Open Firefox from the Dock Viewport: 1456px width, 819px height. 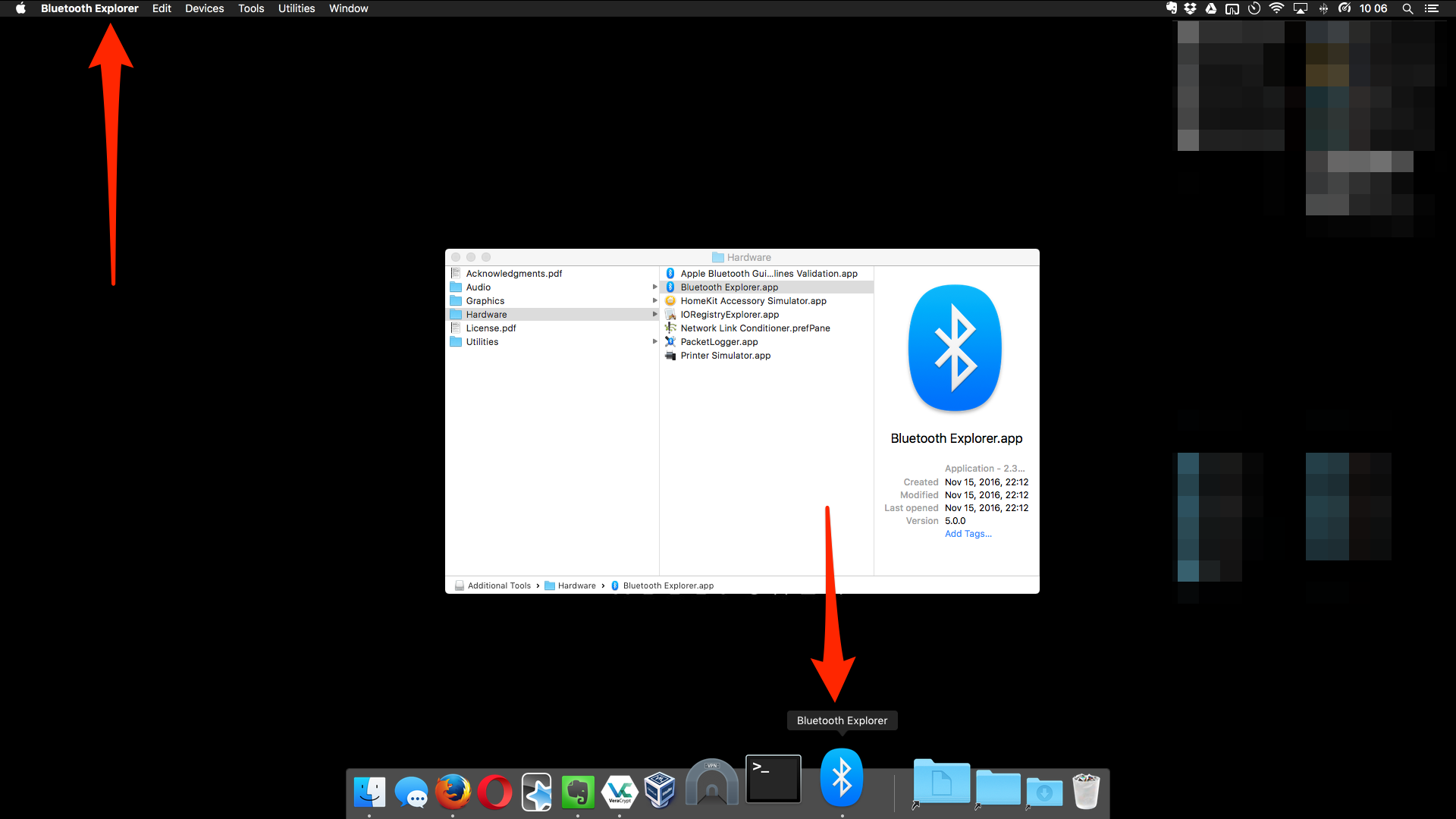[453, 792]
